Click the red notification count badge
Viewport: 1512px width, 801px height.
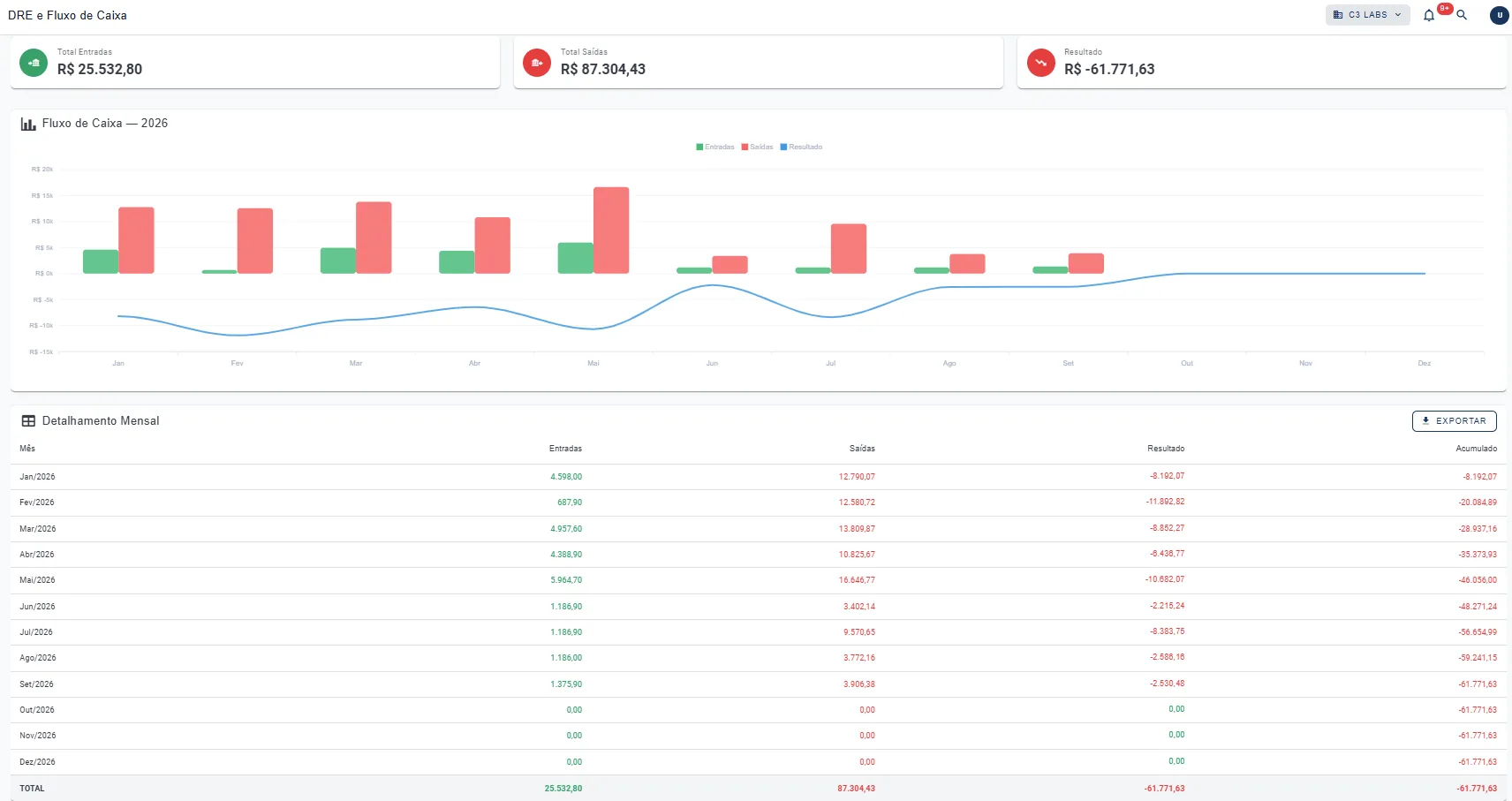[x=1445, y=9]
